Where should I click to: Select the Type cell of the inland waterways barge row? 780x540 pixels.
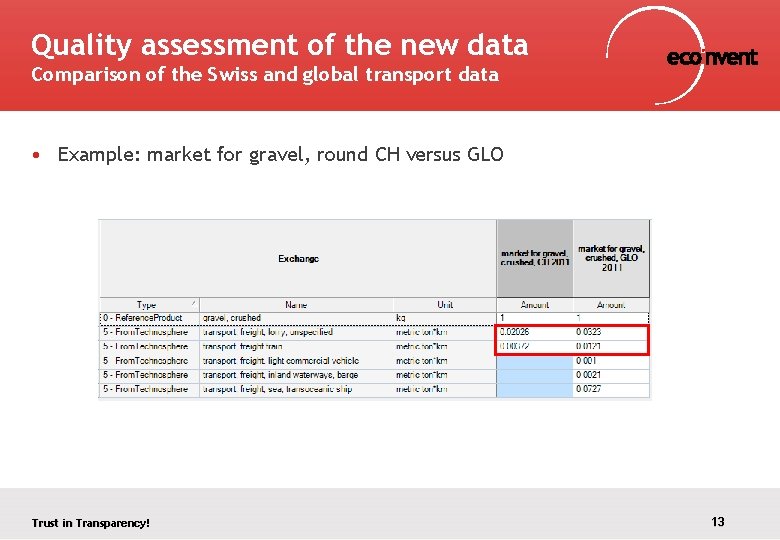click(x=149, y=375)
